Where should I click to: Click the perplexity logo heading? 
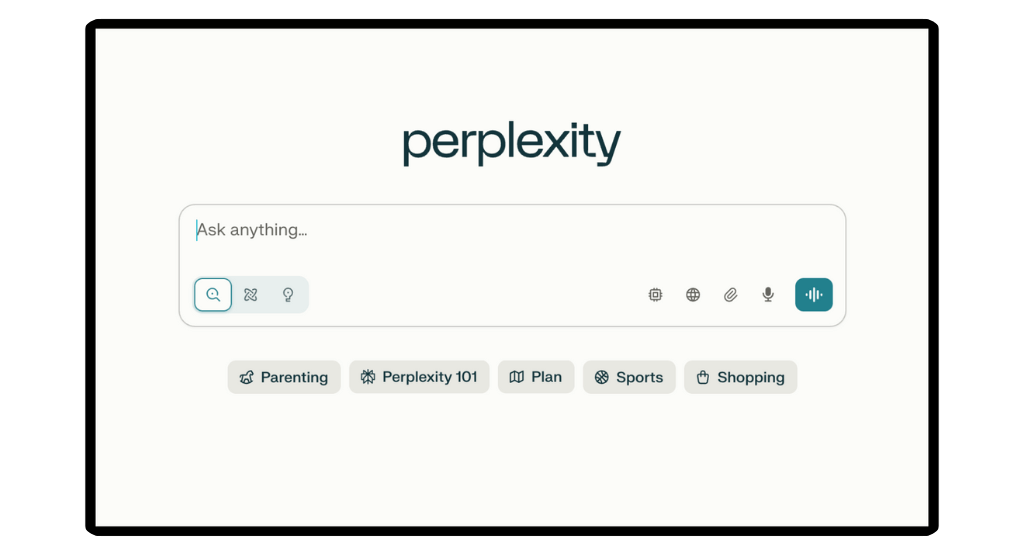tap(512, 143)
